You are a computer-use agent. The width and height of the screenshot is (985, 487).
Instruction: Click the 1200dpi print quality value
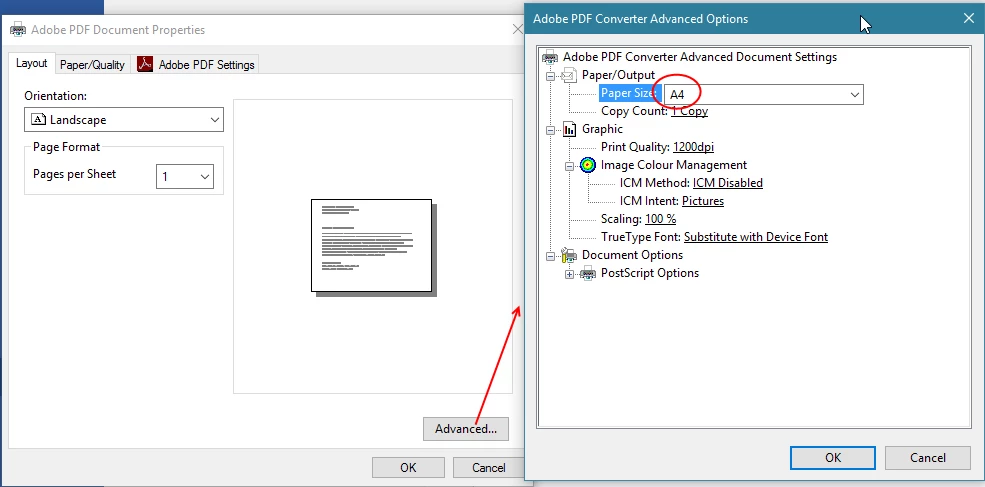click(x=693, y=147)
